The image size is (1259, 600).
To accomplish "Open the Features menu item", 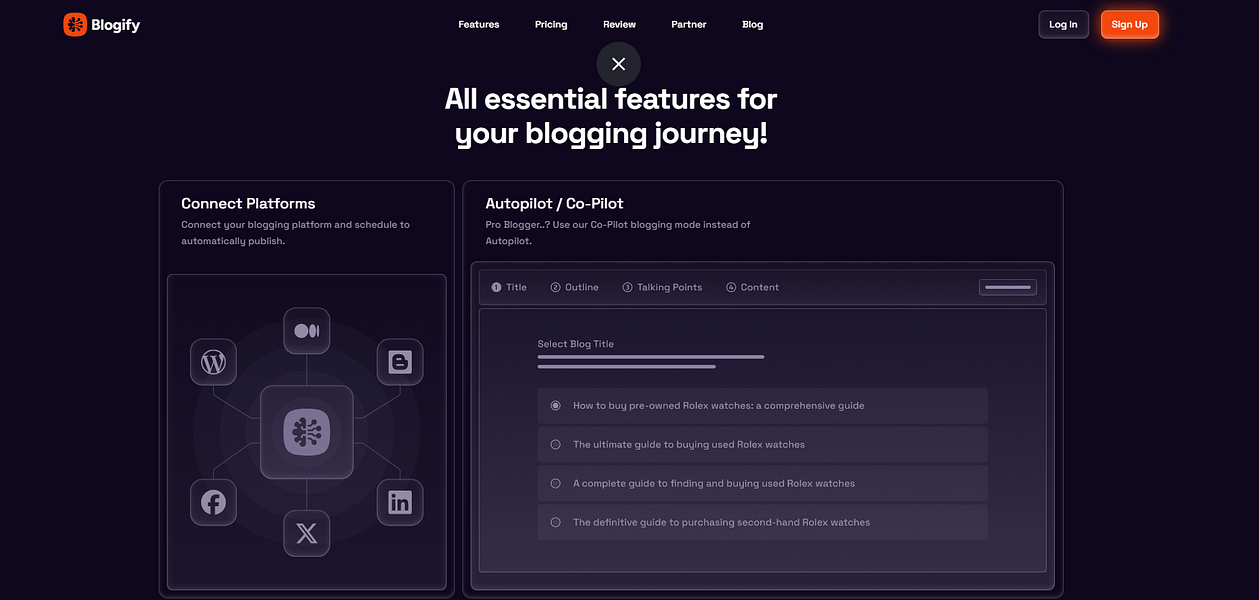I will click(478, 25).
